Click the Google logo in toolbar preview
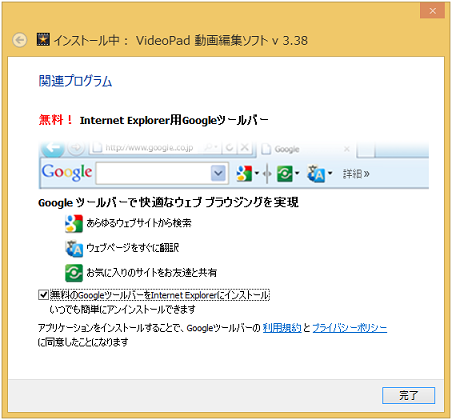Image resolution: width=452 pixels, height=420 pixels. (x=67, y=172)
